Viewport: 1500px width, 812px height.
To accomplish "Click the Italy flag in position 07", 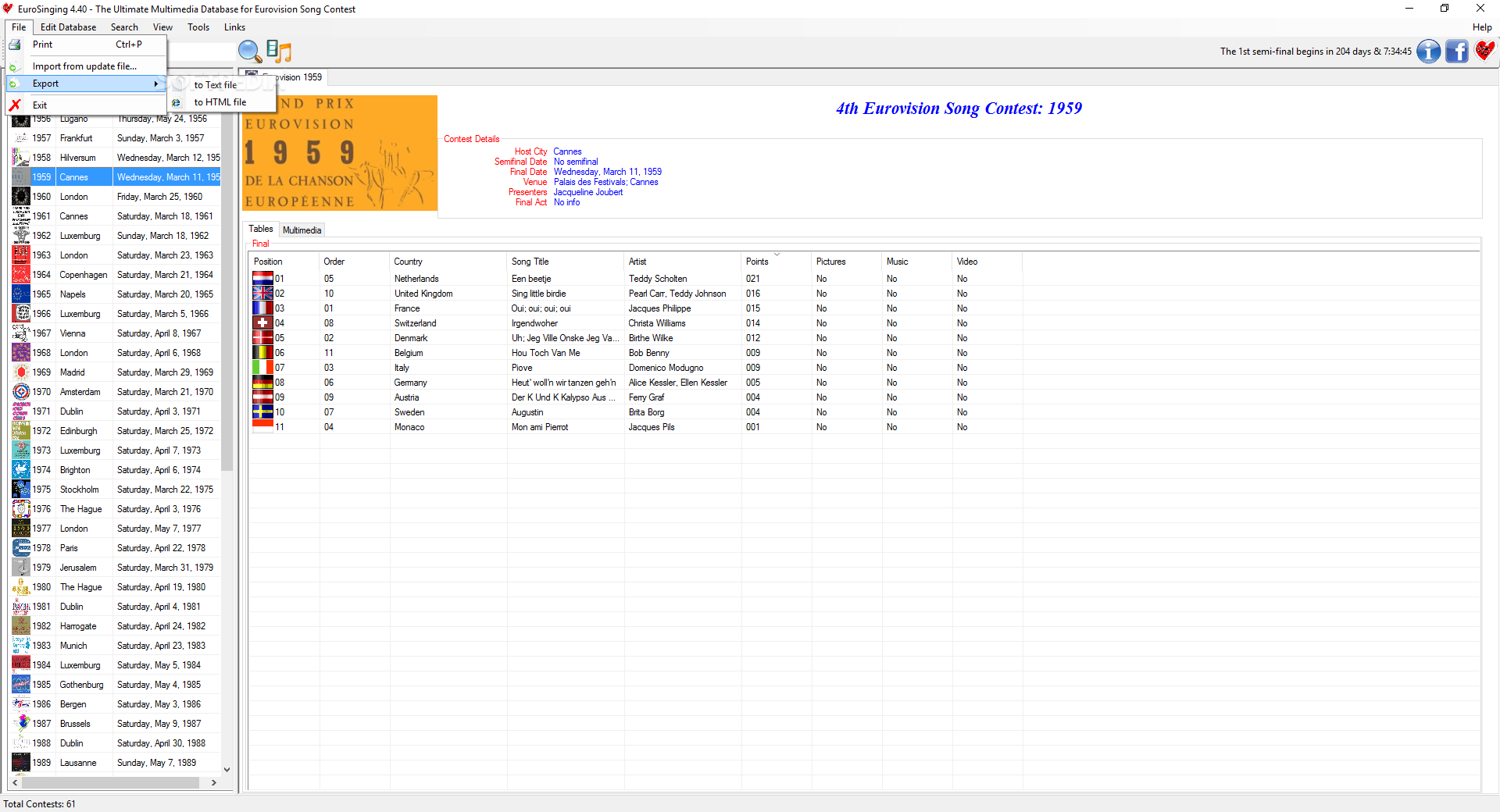I will [262, 367].
